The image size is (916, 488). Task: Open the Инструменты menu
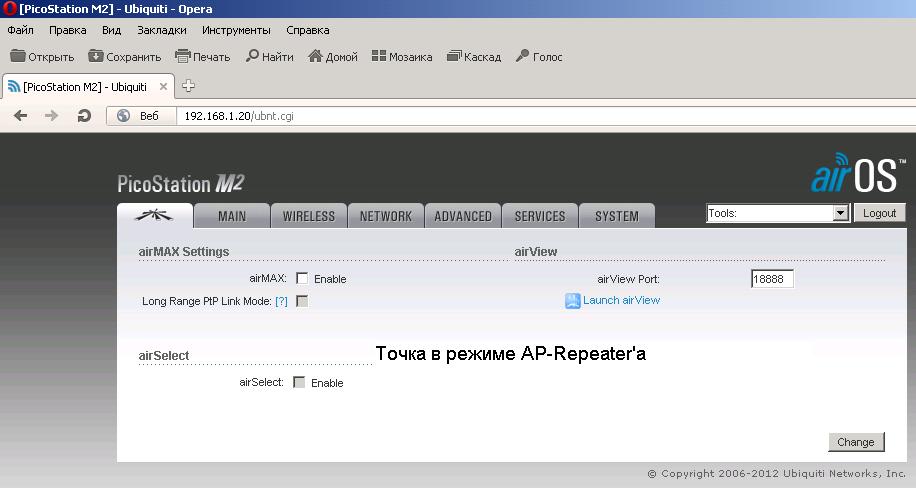pyautogui.click(x=236, y=30)
